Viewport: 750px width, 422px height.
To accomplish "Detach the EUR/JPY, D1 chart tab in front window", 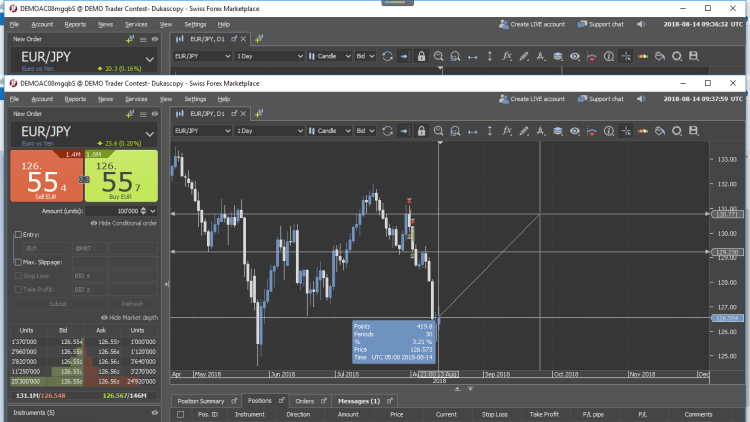I will click(x=234, y=113).
